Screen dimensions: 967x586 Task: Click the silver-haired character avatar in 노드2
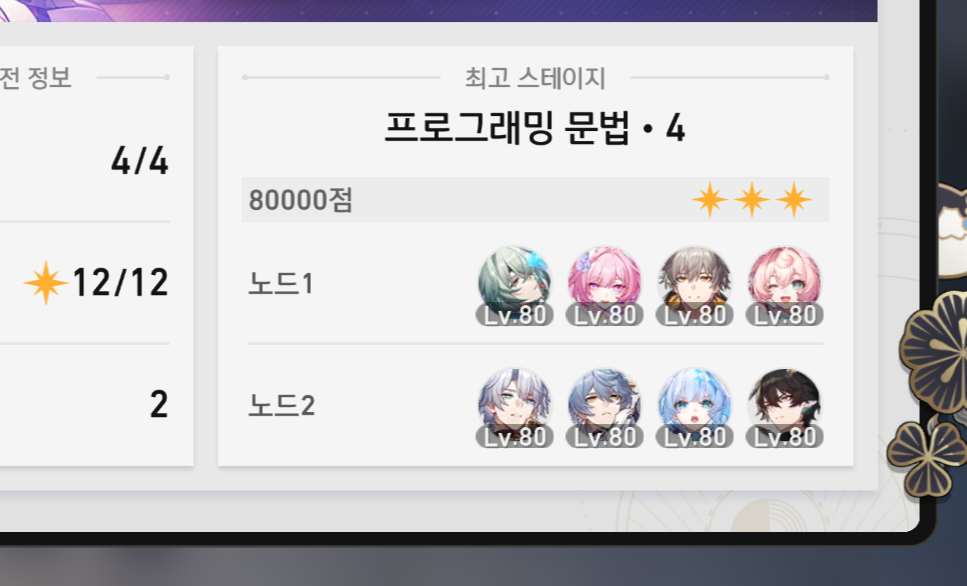pyautogui.click(x=514, y=408)
